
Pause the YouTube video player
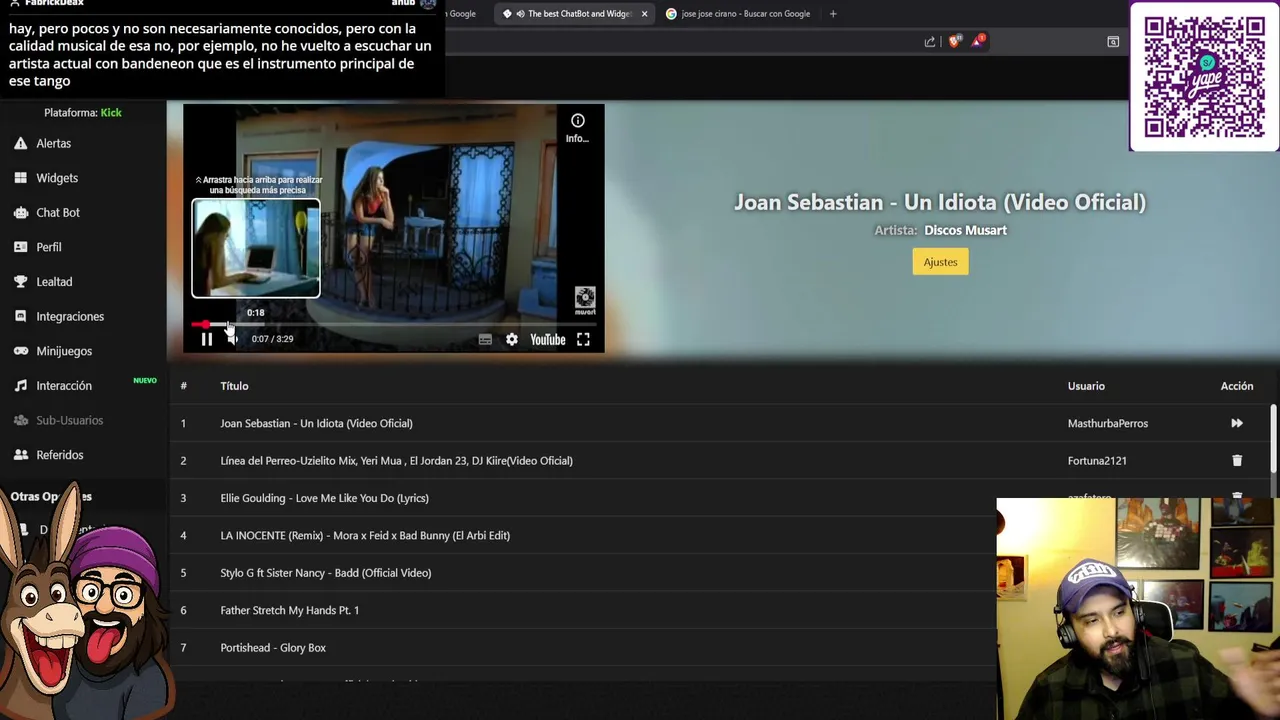coord(207,339)
